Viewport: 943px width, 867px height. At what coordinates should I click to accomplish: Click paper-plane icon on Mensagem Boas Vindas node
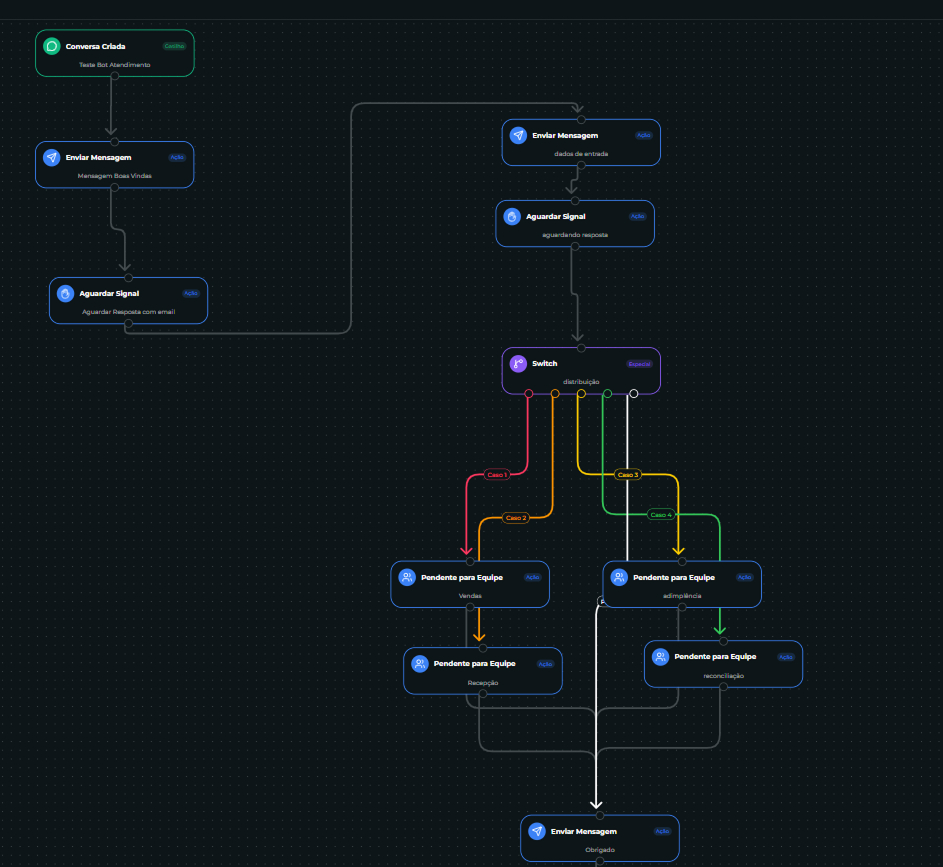tap(52, 158)
